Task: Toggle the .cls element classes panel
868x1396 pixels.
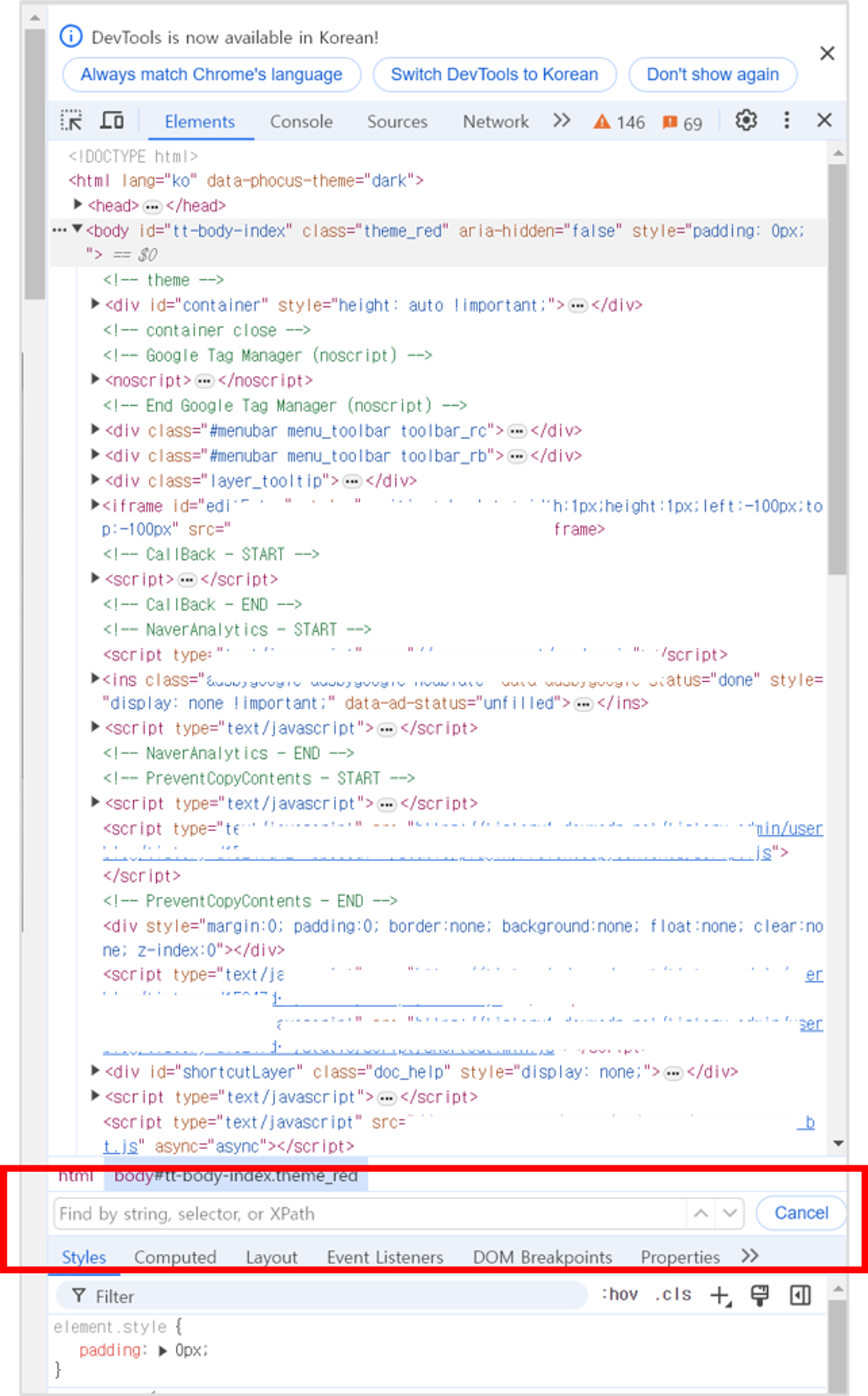Action: (x=673, y=1295)
